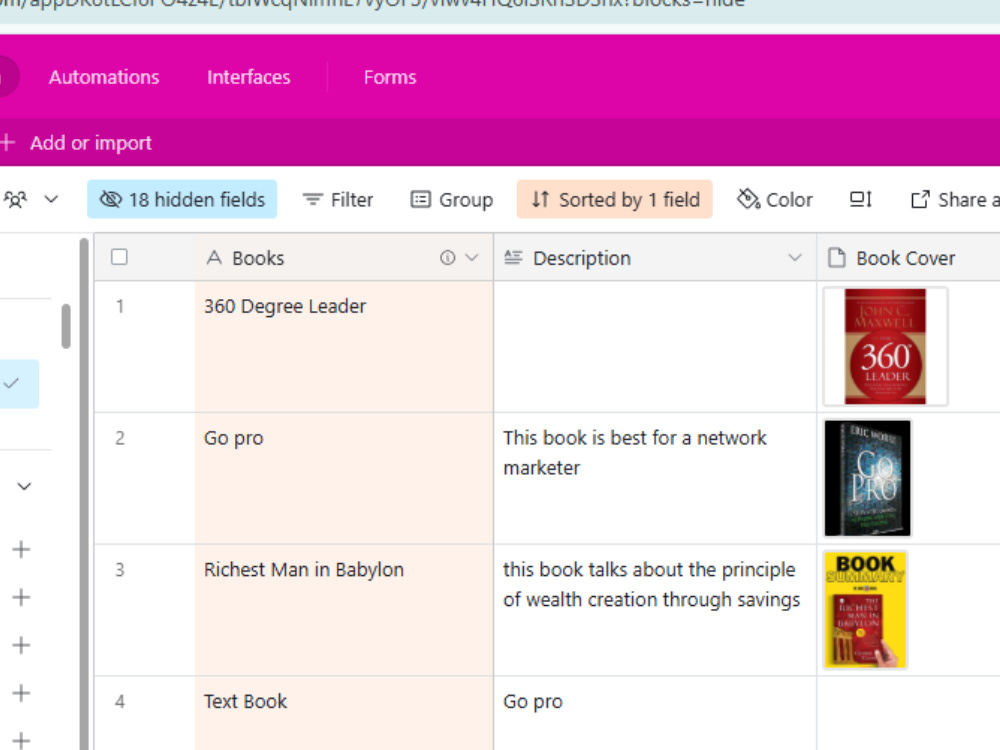Image resolution: width=1000 pixels, height=750 pixels.
Task: Click the second plus icon in sidebar
Action: tap(21, 597)
